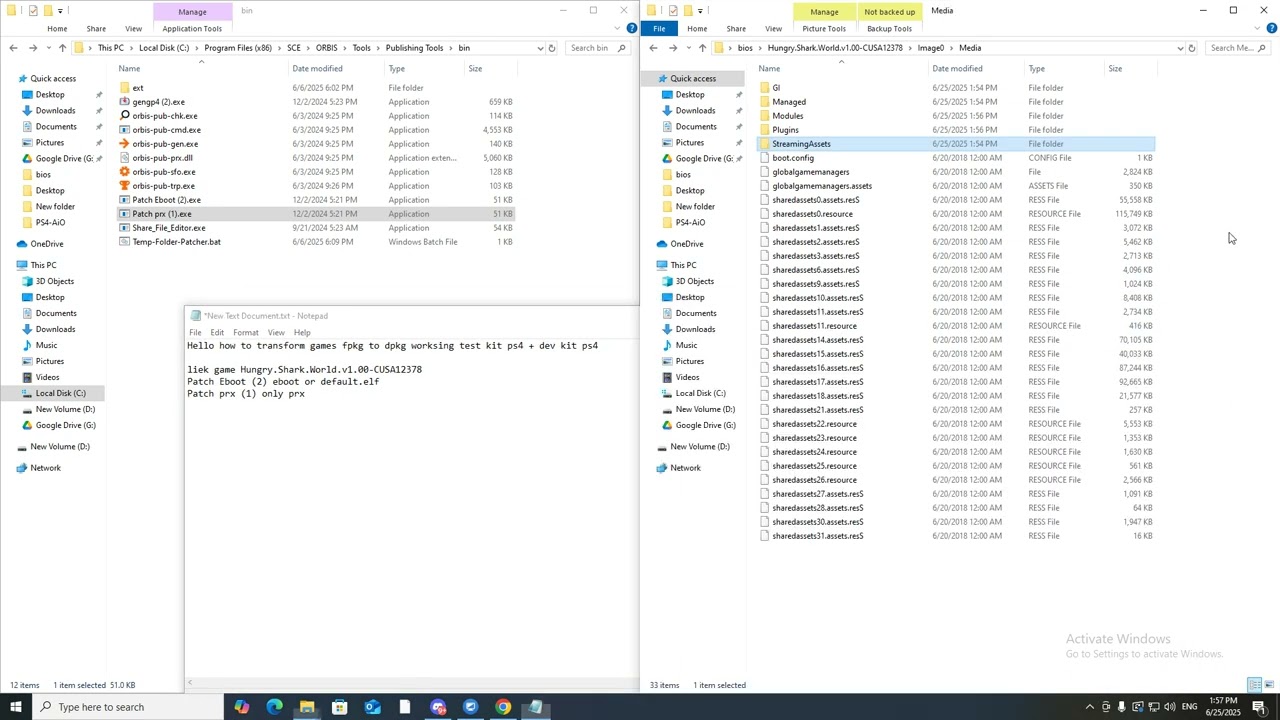Select Patch Eboot (2).exe file
The width and height of the screenshot is (1280, 720).
(166, 200)
